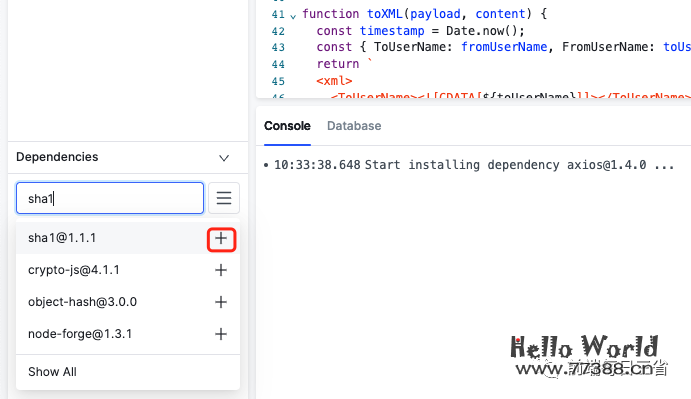
Task: Add crypto-js@4.1.1 using its plus icon
Action: (221, 270)
